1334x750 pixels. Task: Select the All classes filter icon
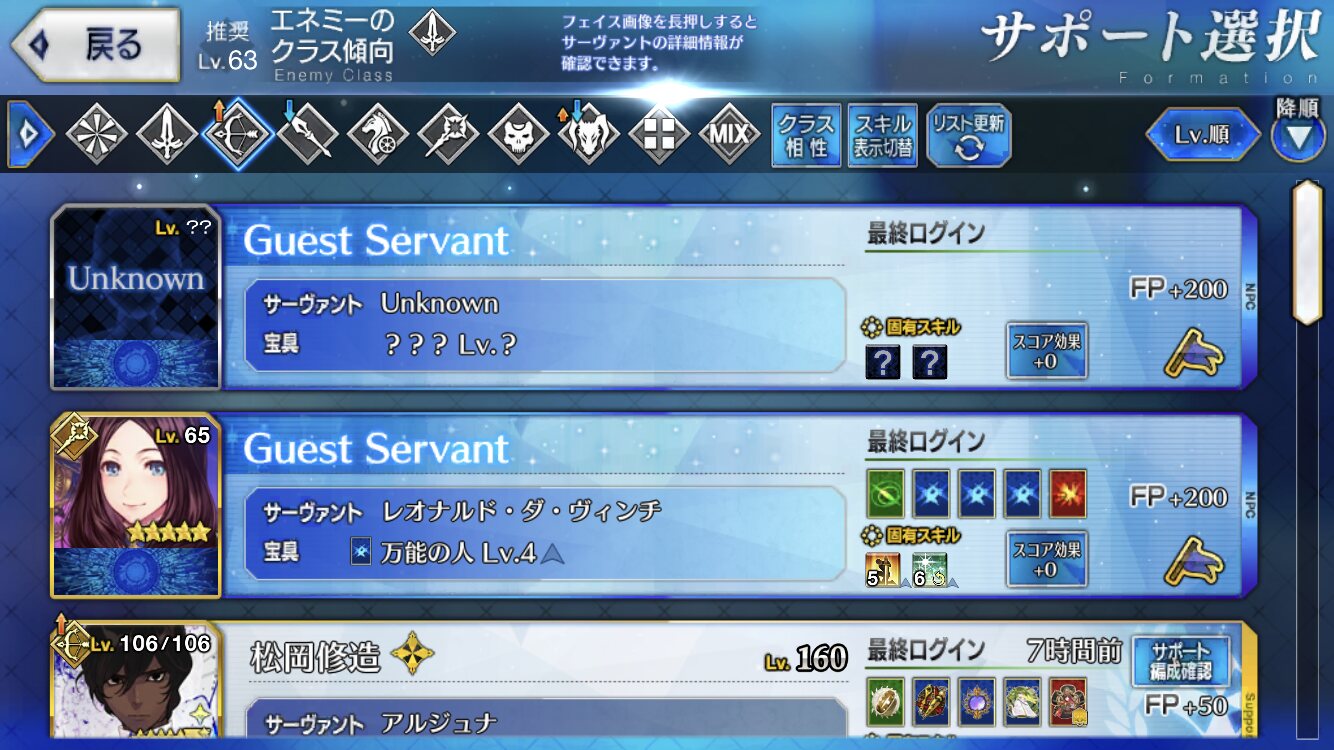click(x=96, y=134)
